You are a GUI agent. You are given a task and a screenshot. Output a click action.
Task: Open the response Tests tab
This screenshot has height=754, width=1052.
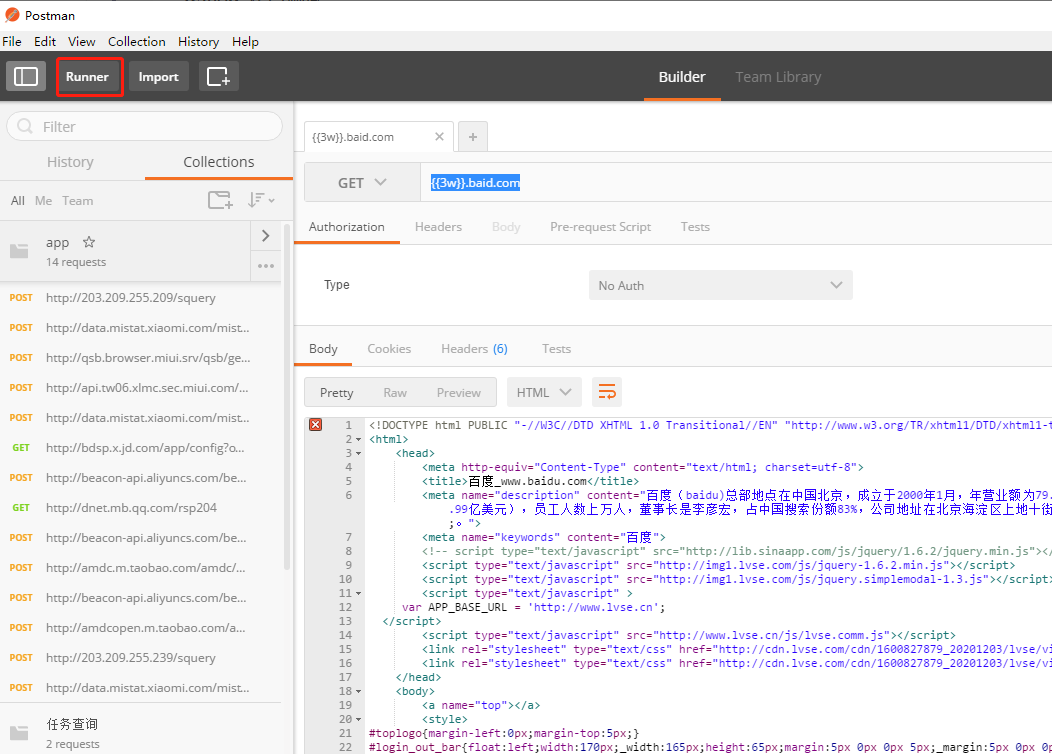[556, 349]
